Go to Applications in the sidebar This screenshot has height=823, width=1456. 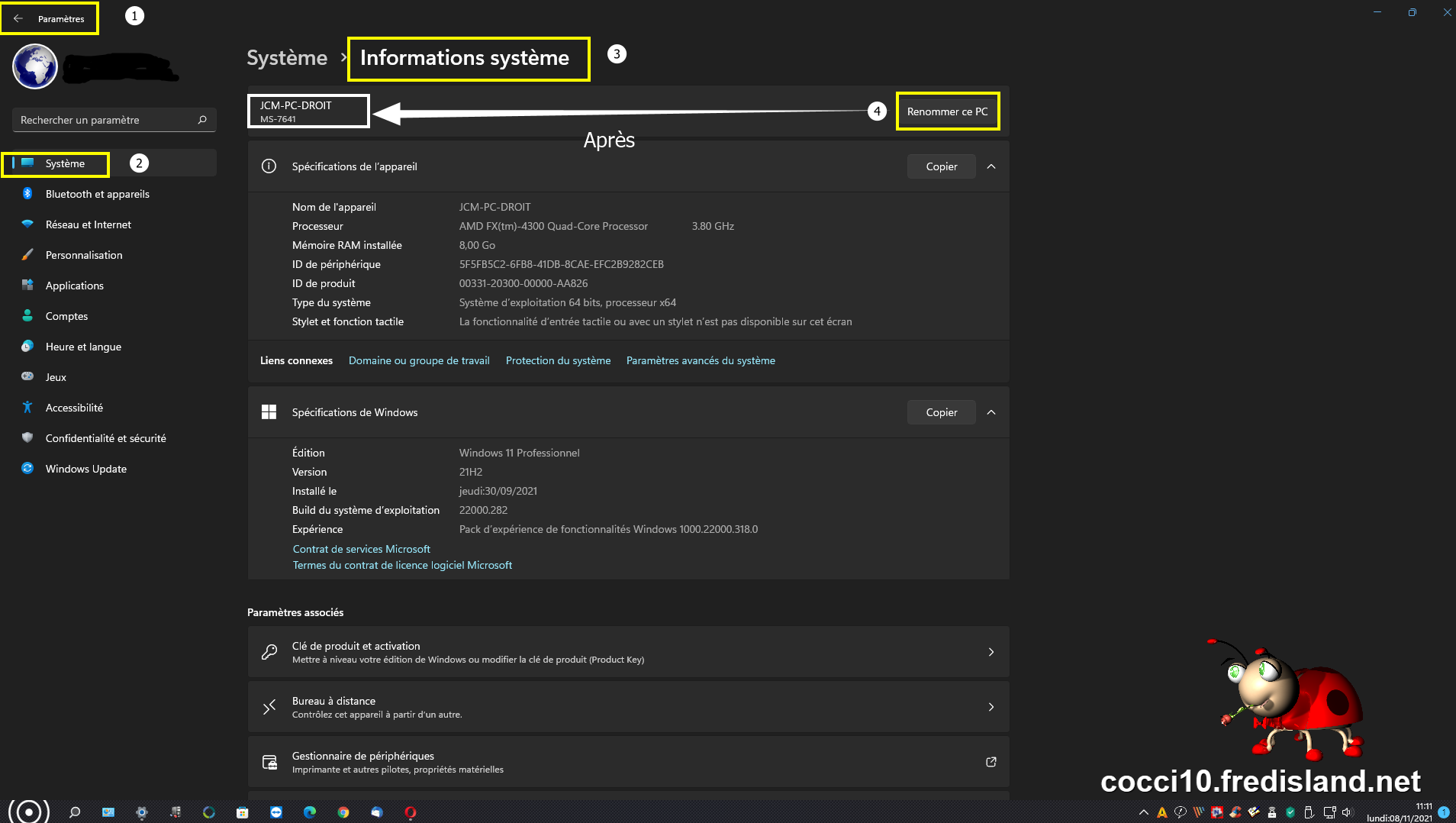pos(74,286)
